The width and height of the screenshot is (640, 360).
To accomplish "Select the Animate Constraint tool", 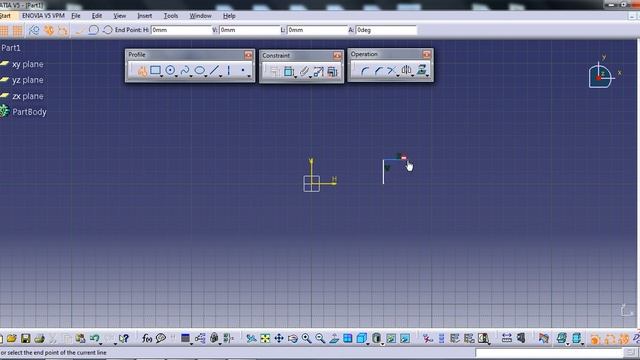I will point(318,72).
